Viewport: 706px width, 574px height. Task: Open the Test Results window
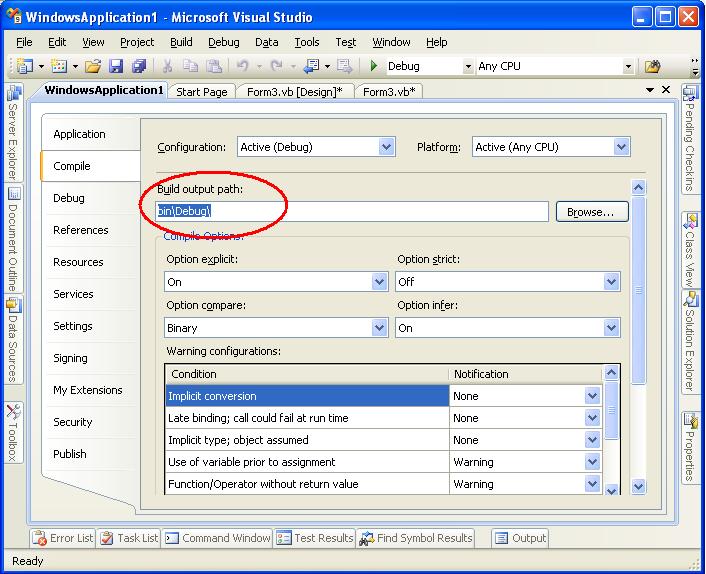coord(315,538)
